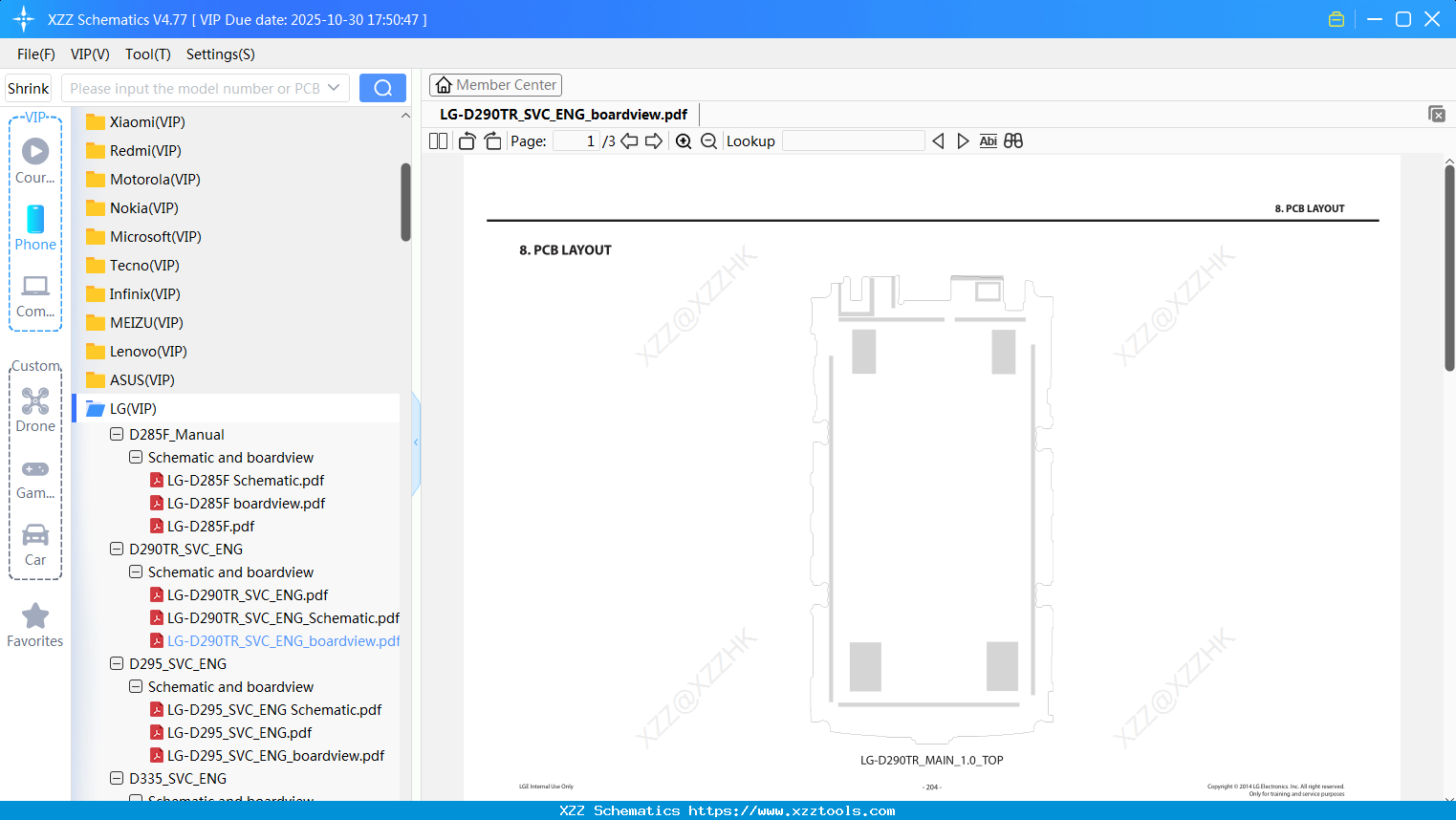Find next lookup match
Screen dimensions: 1456x820
tap(963, 140)
